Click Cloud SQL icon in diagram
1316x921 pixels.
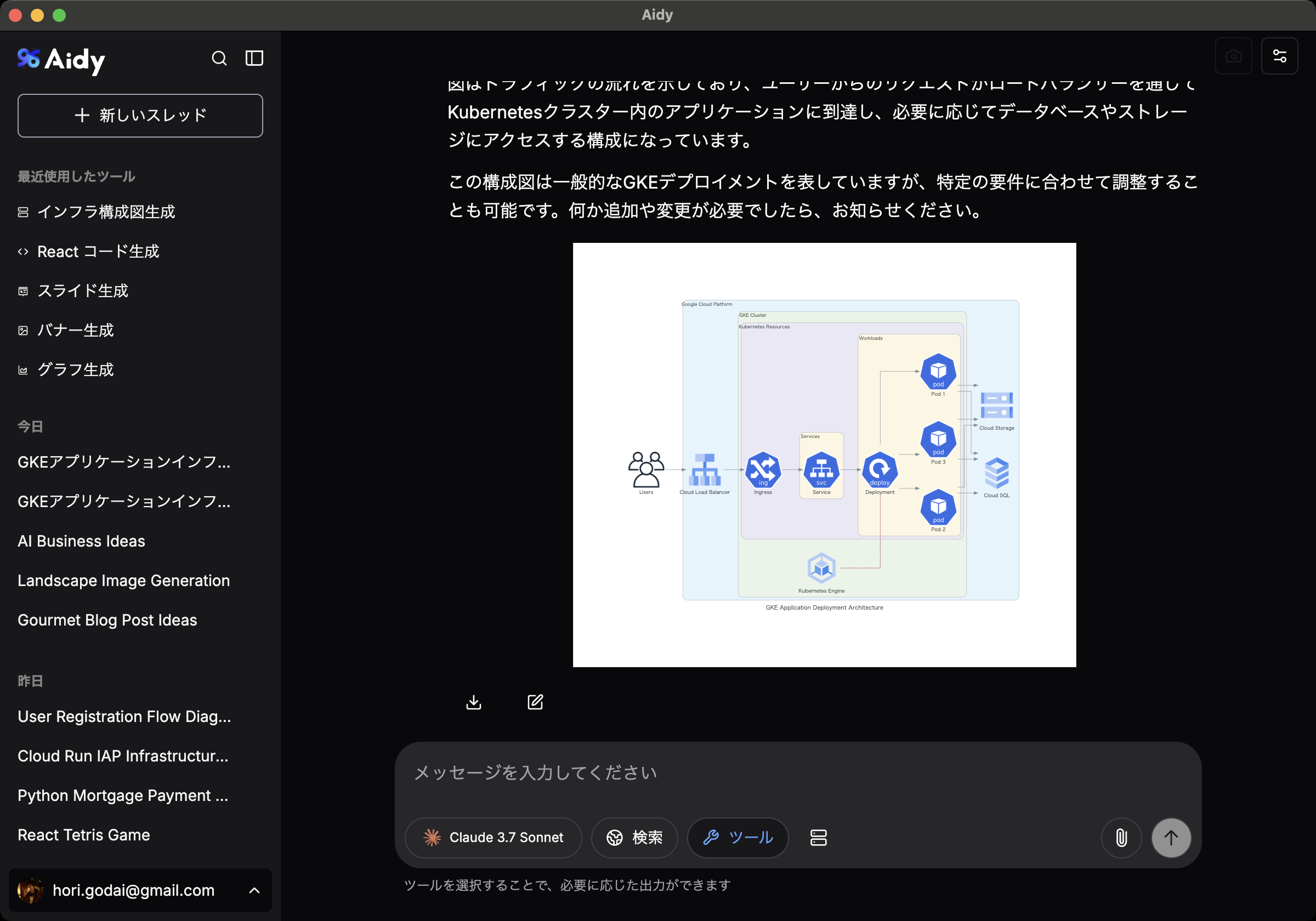[997, 473]
